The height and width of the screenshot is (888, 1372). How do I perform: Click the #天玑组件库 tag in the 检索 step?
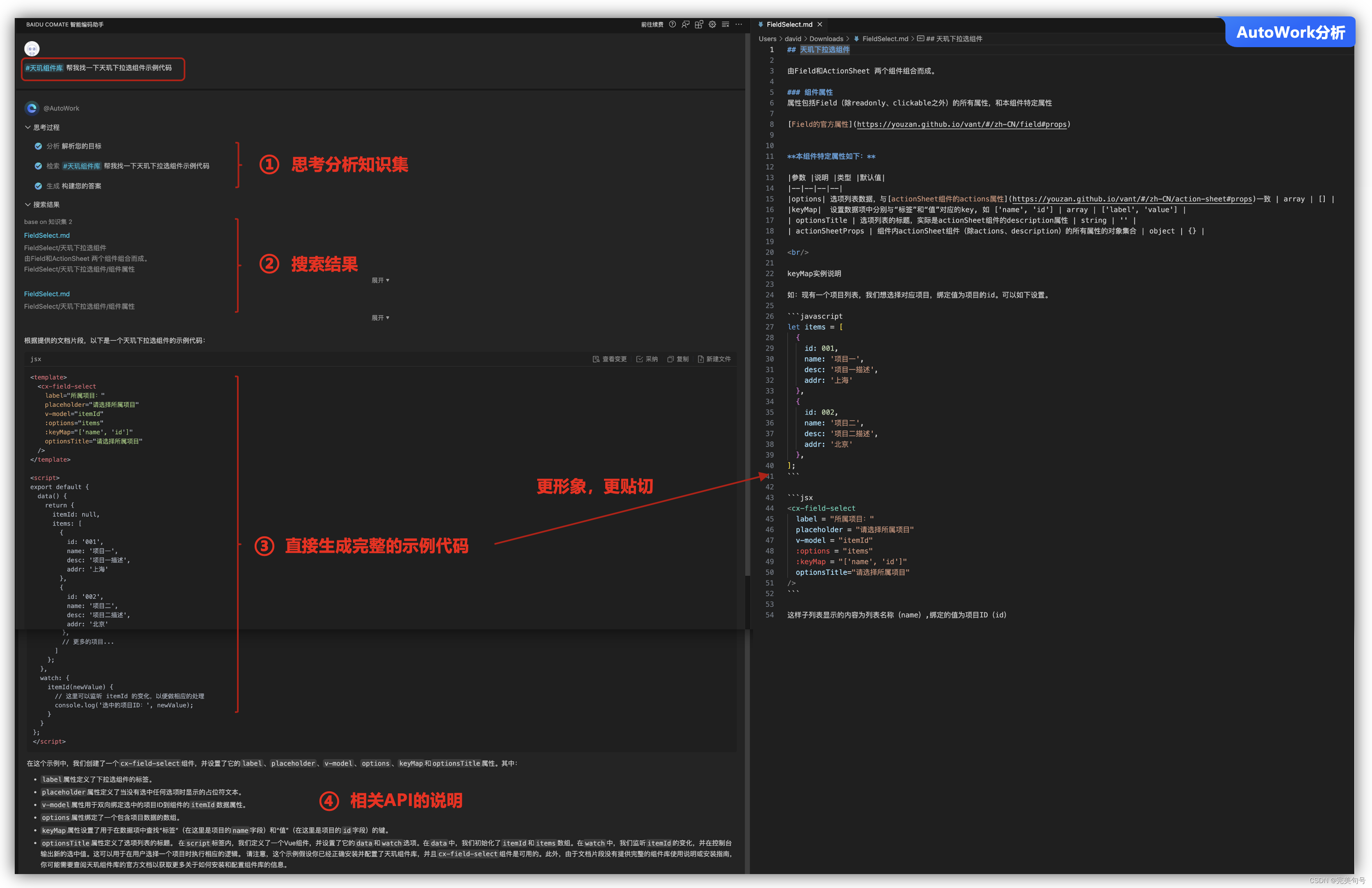coord(81,166)
